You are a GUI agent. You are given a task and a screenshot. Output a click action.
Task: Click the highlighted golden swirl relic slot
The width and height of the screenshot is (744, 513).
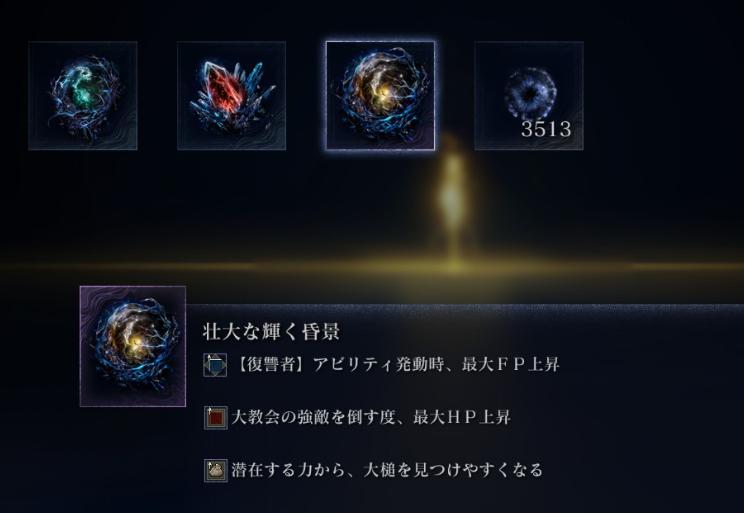[381, 96]
